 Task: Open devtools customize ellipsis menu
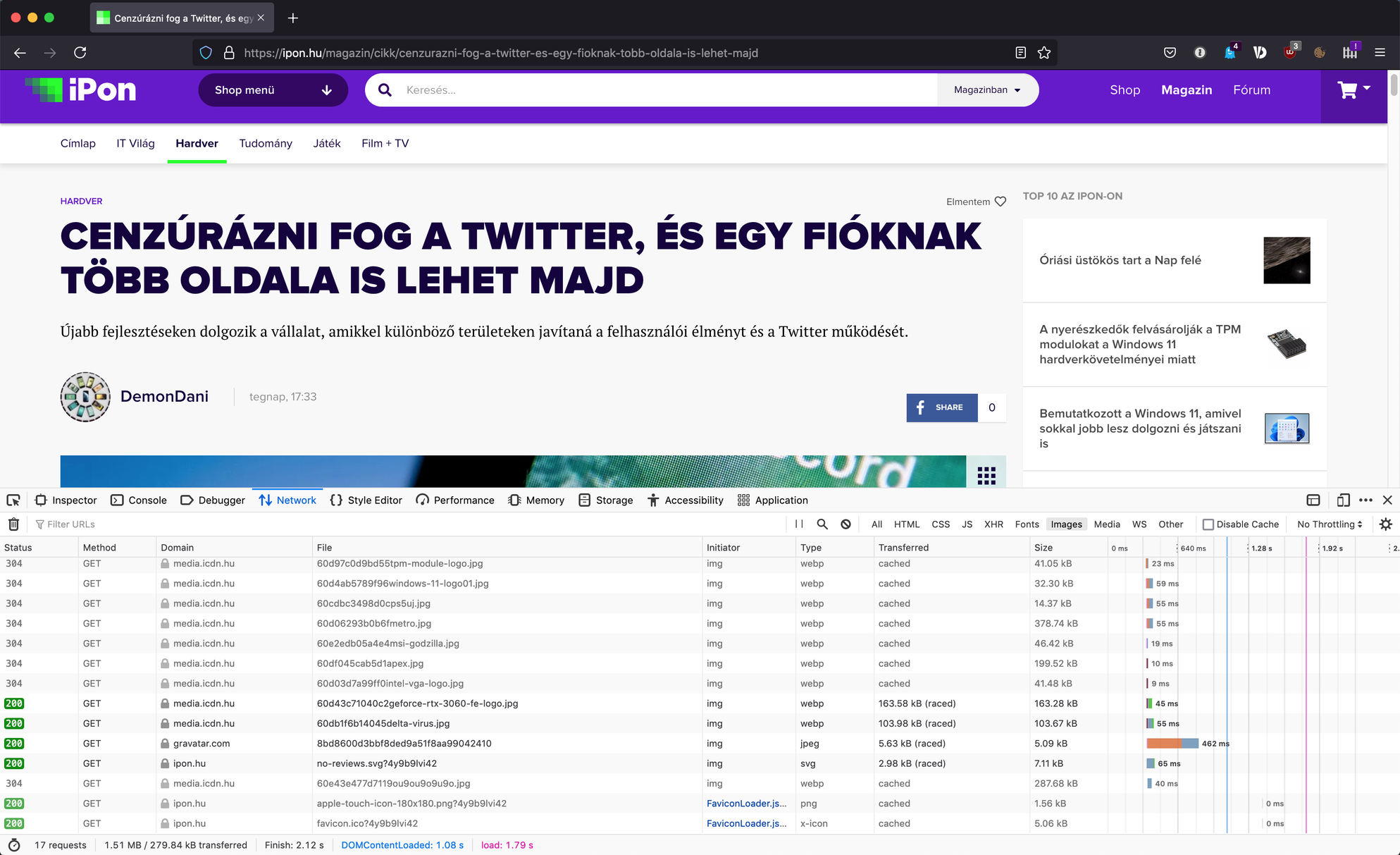(1365, 500)
